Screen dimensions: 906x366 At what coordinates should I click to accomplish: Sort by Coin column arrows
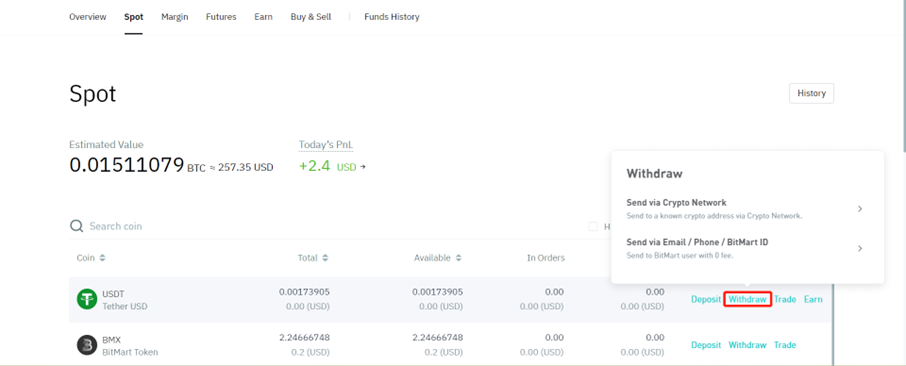coord(102,258)
